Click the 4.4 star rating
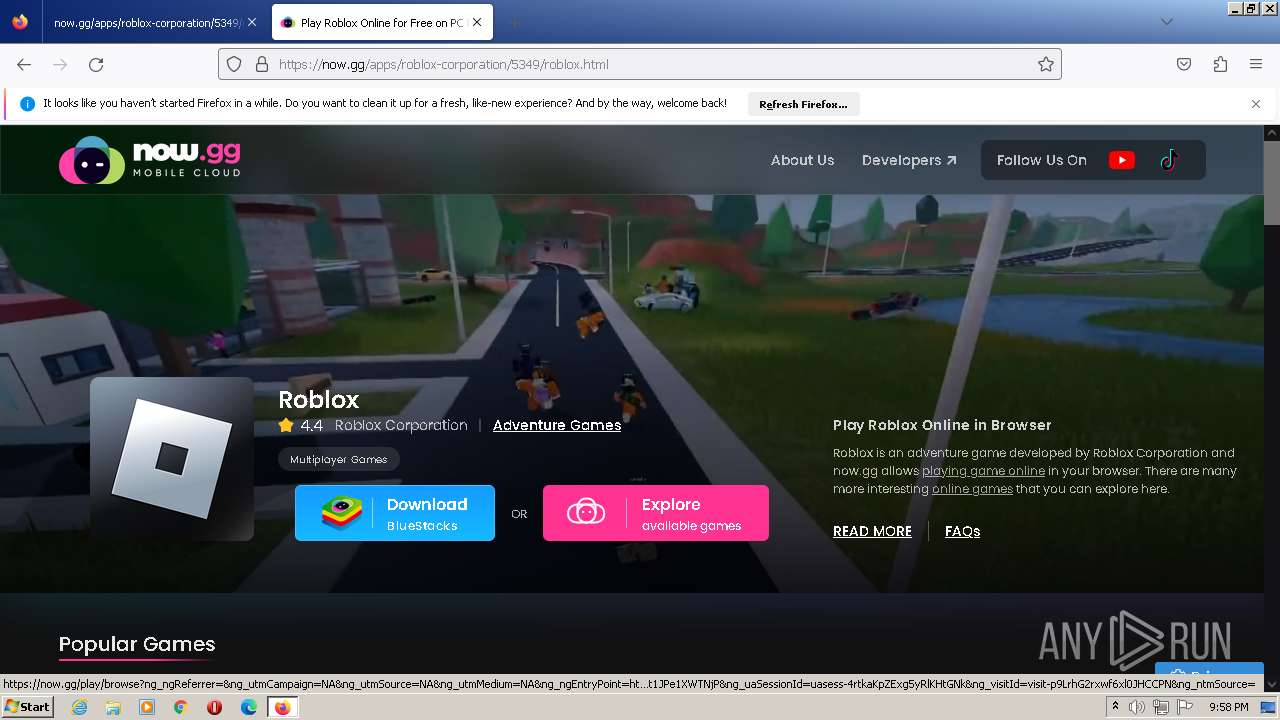This screenshot has height=720, width=1280. 301,425
